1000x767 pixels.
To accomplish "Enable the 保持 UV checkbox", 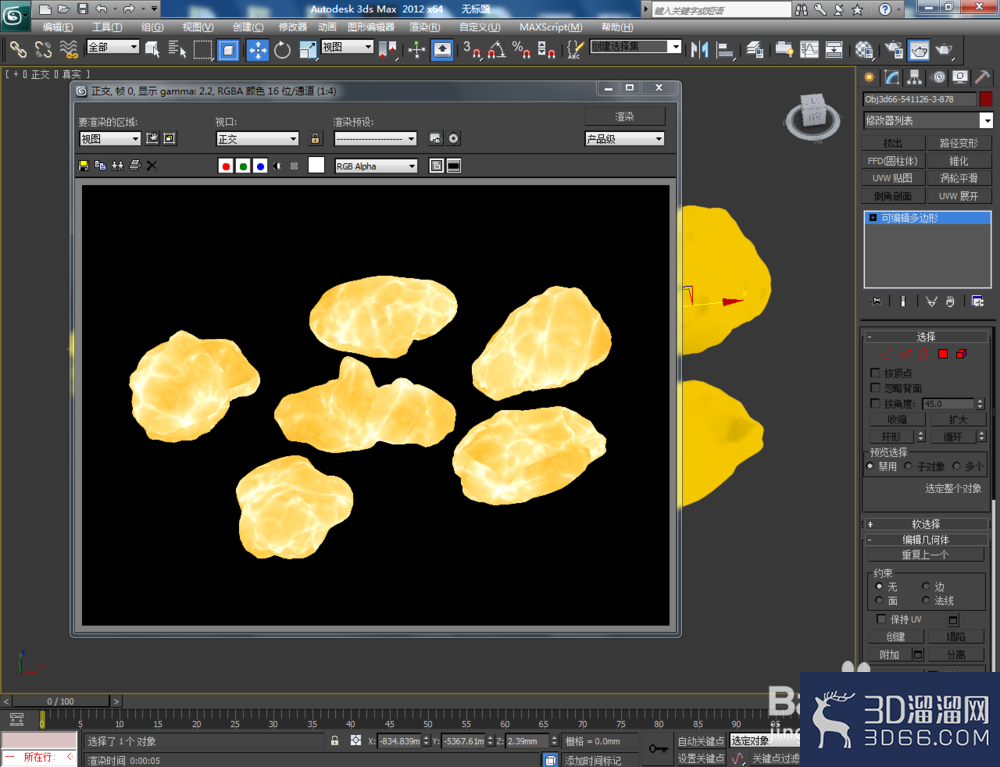I will point(881,619).
